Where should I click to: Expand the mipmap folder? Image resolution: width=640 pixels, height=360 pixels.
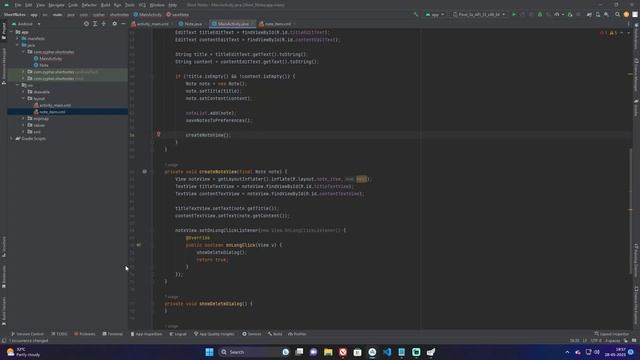(24, 118)
